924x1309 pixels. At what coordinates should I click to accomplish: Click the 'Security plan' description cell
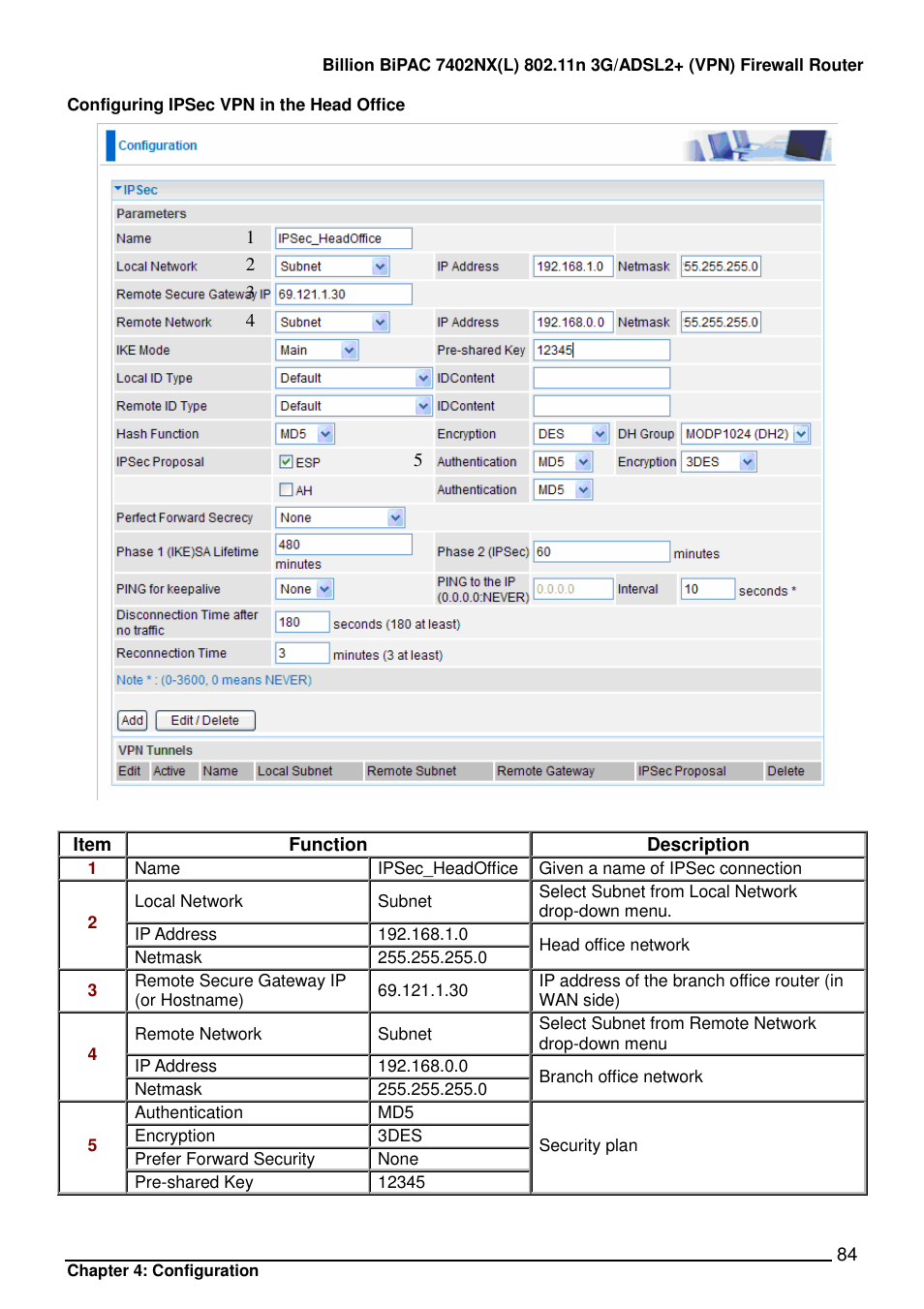pyautogui.click(x=698, y=1146)
